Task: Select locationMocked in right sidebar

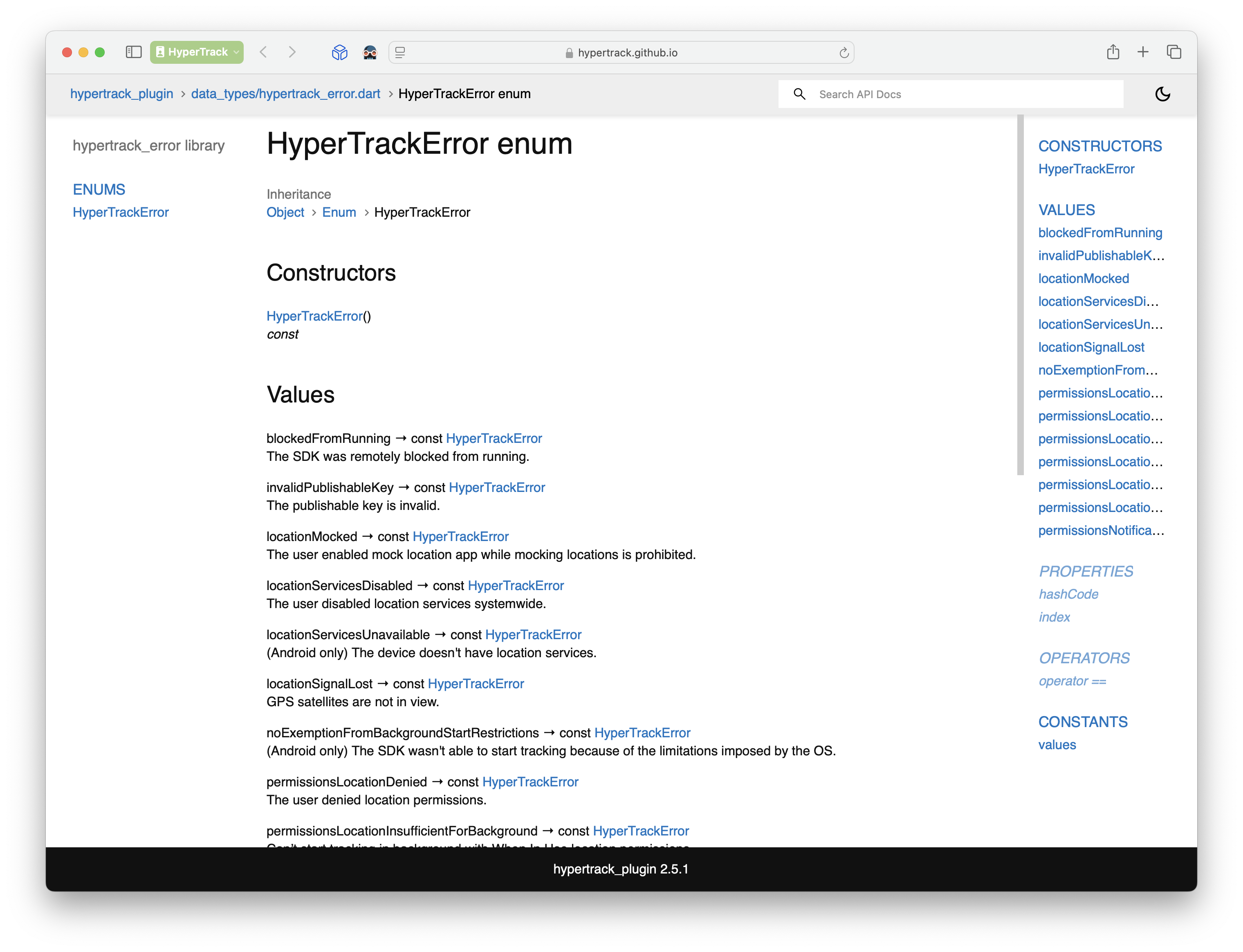Action: [x=1083, y=279]
